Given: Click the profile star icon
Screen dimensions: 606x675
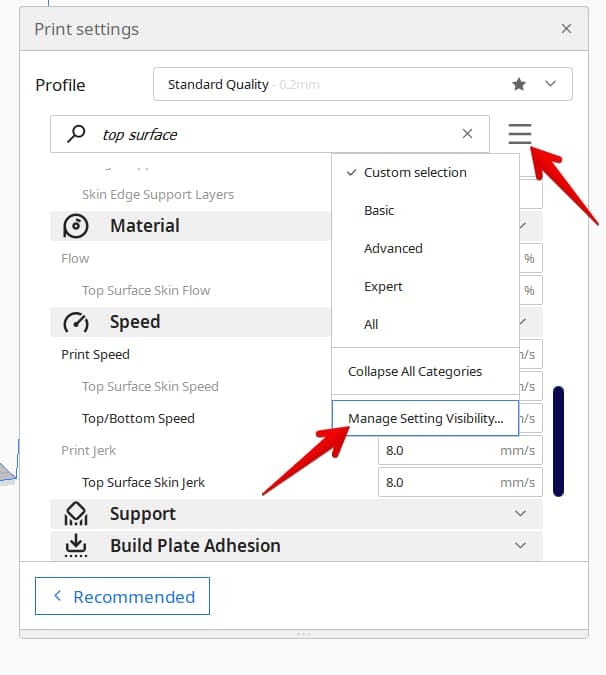Looking at the screenshot, I should [x=518, y=85].
